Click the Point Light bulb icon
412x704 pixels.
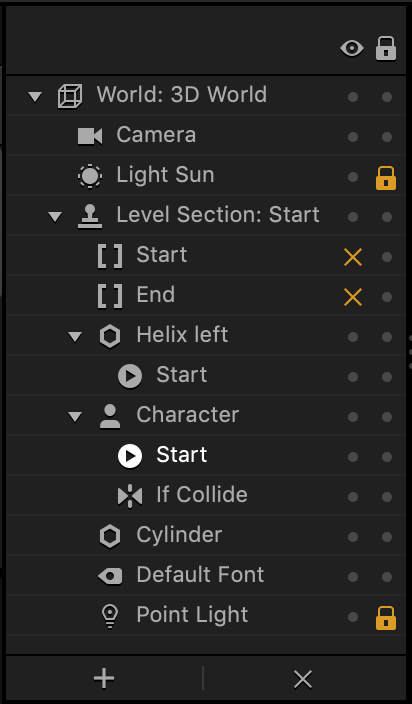(110, 616)
